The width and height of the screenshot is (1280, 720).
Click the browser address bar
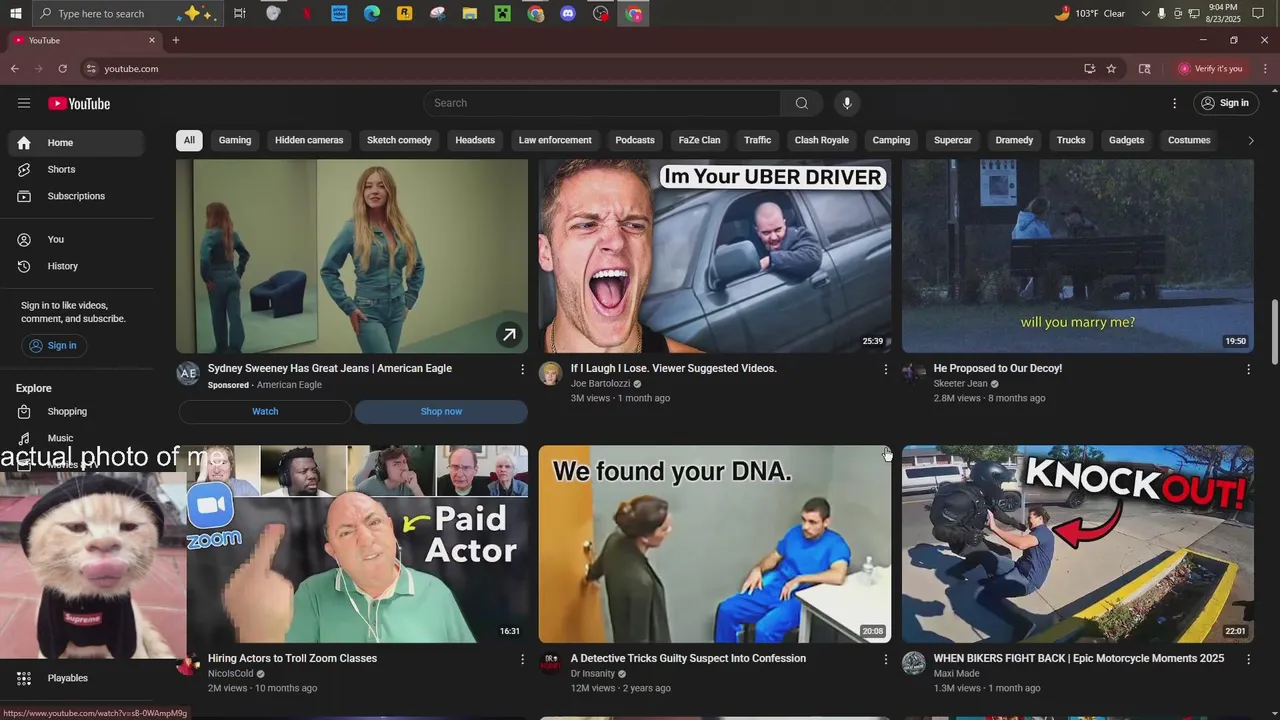[580, 69]
